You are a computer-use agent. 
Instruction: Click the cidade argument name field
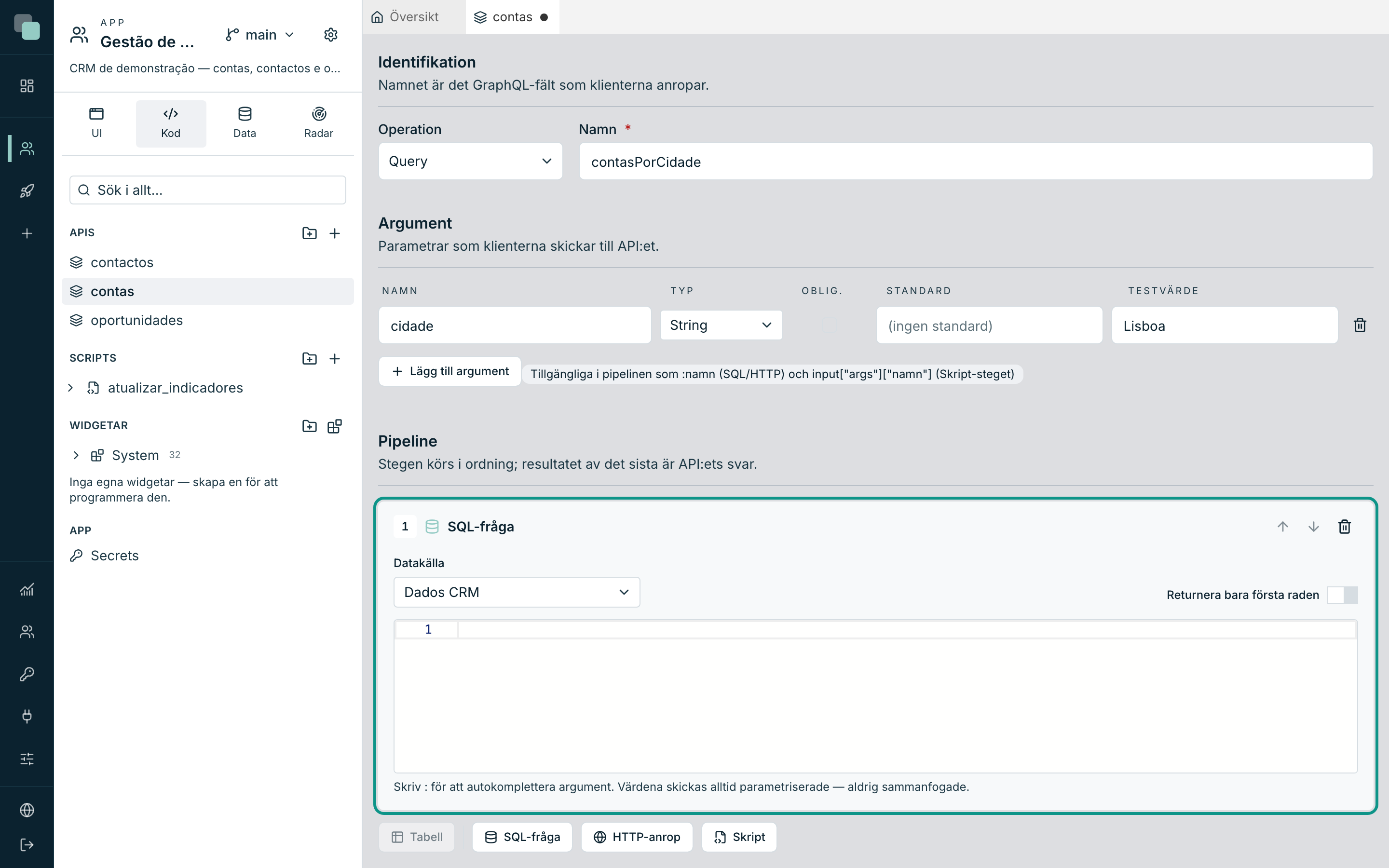(515, 325)
